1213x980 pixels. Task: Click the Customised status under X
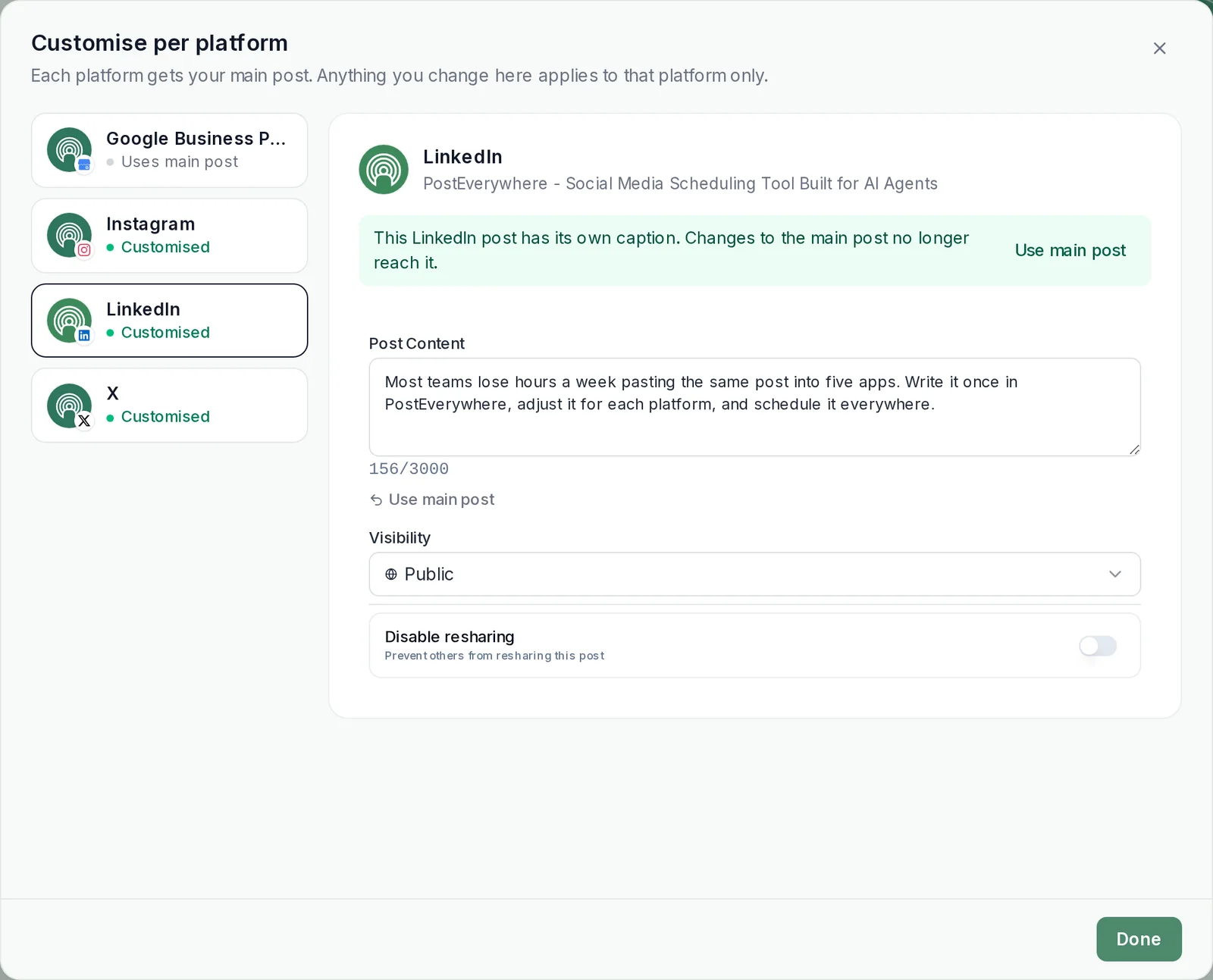165,417
